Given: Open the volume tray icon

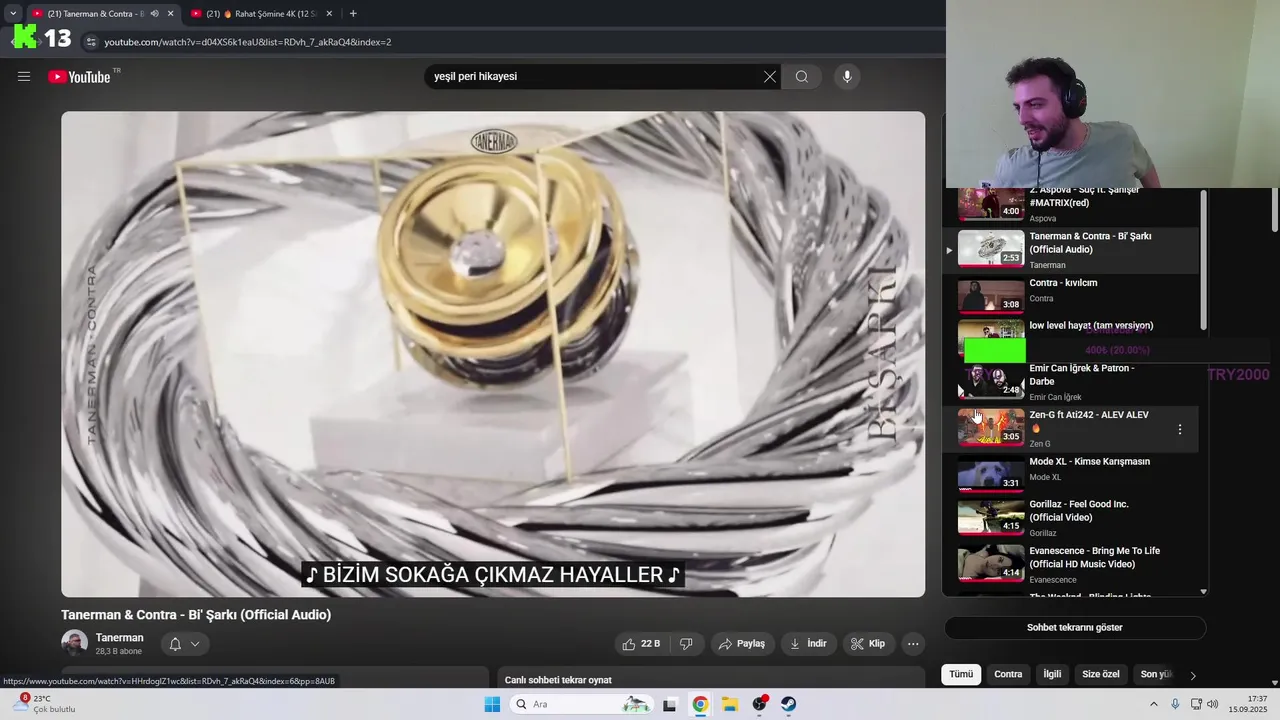Looking at the screenshot, I should [1213, 704].
